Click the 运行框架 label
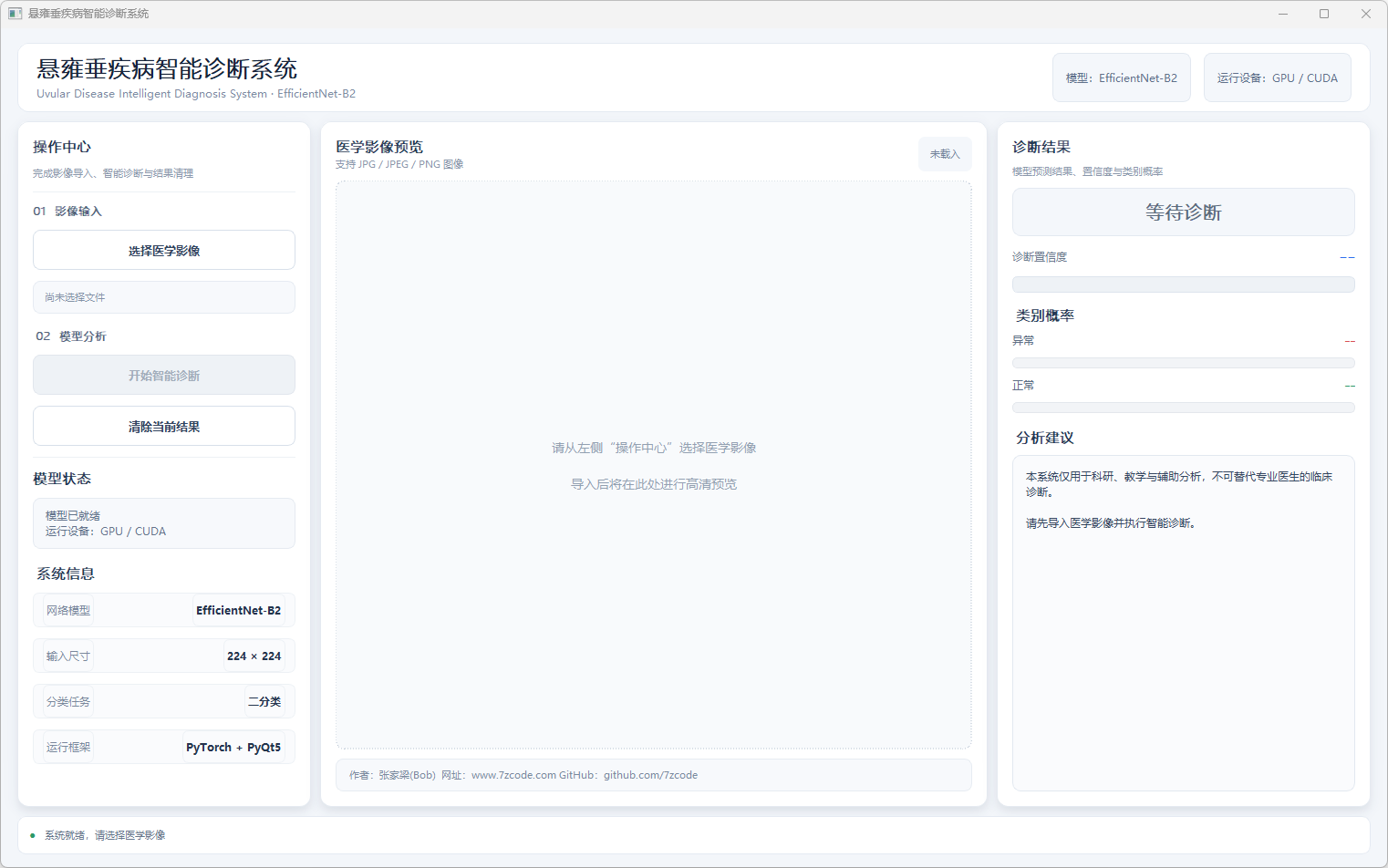 pyautogui.click(x=68, y=747)
